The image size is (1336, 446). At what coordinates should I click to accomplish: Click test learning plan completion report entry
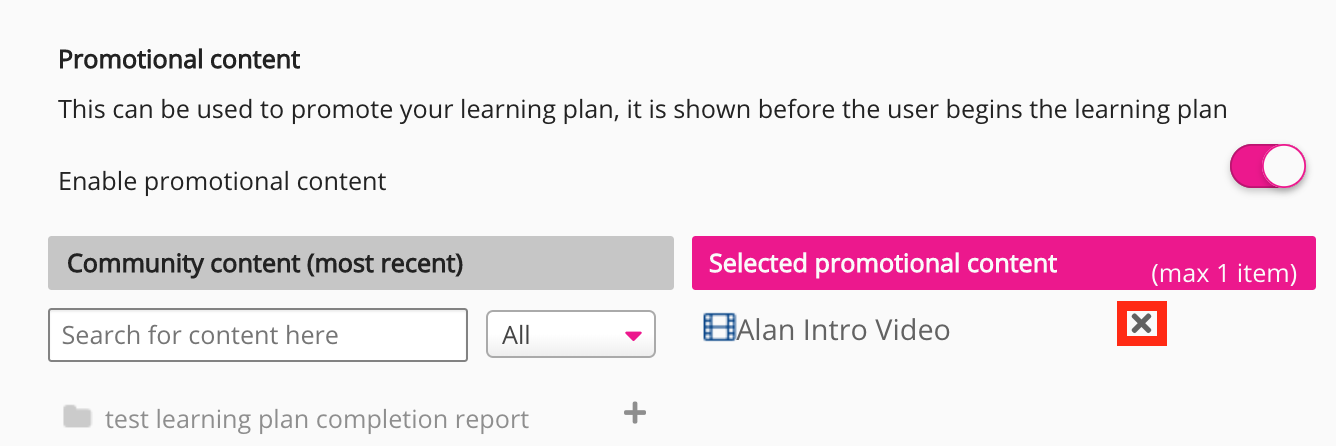pyautogui.click(x=316, y=419)
